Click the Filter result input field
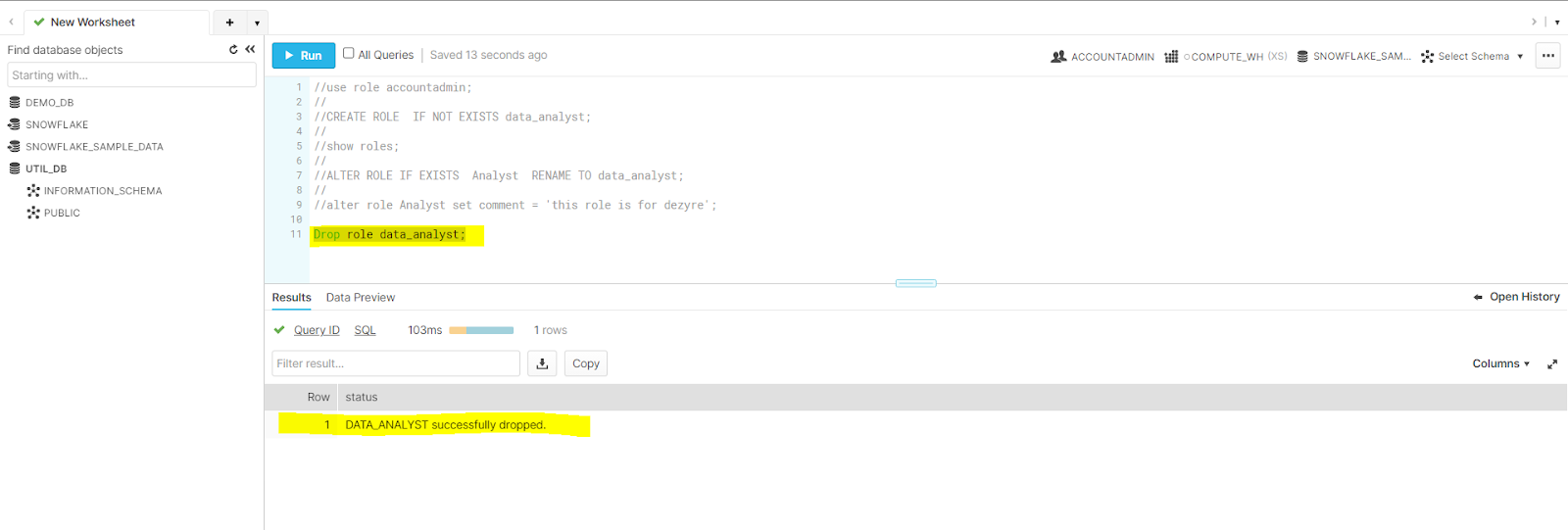Screen dimensions: 1568x530 [x=396, y=363]
